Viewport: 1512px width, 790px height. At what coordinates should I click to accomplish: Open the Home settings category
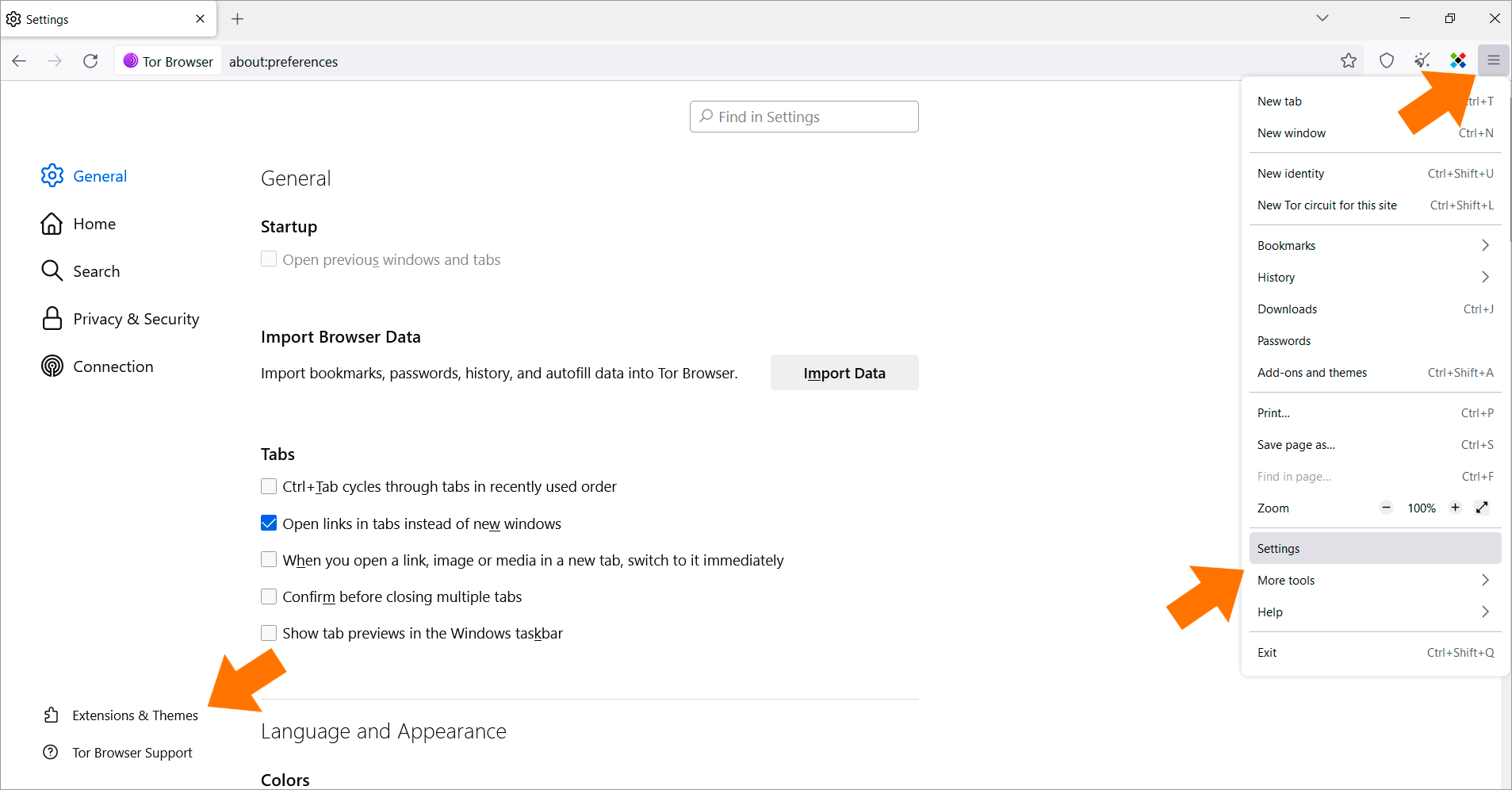[94, 224]
